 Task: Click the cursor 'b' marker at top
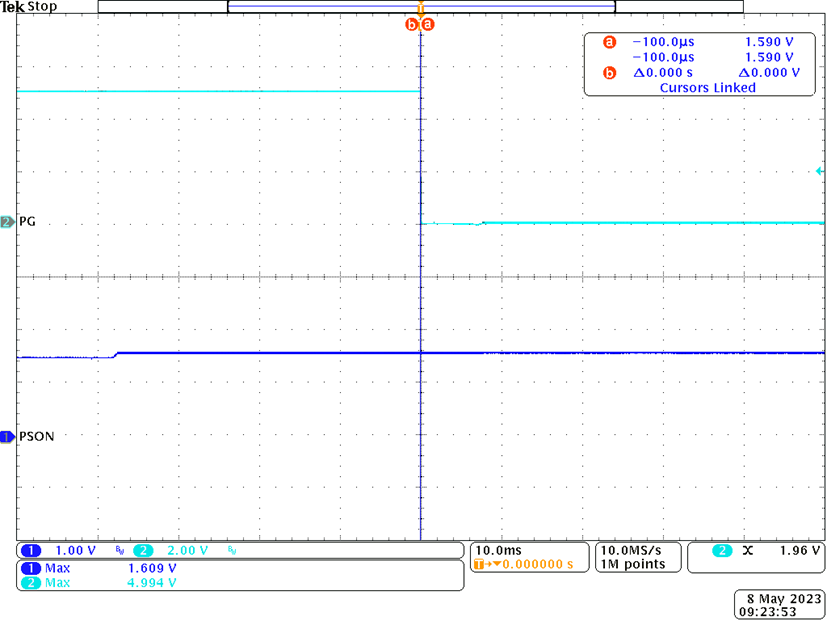coord(411,24)
